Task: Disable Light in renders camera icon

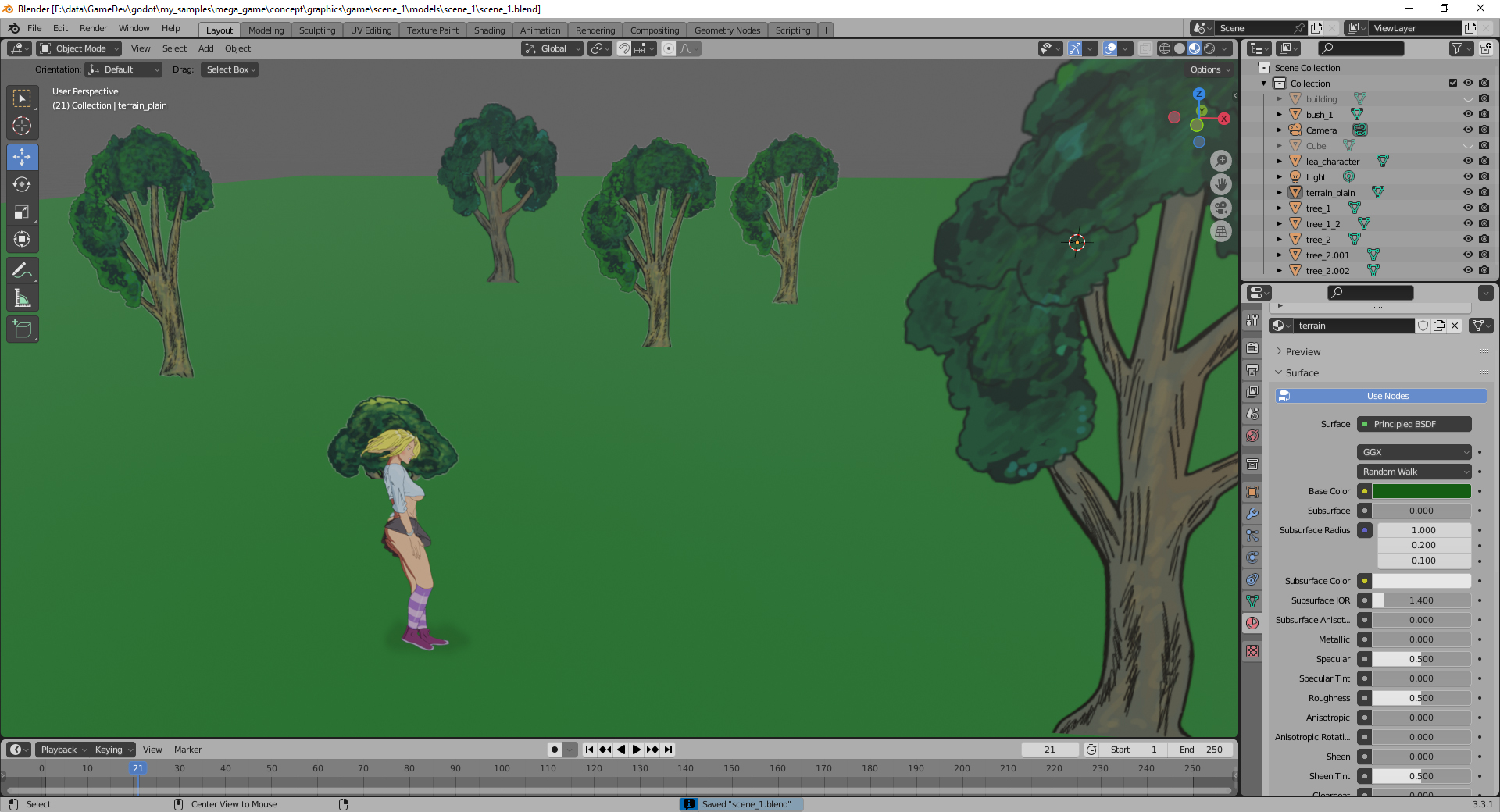Action: pyautogui.click(x=1484, y=176)
